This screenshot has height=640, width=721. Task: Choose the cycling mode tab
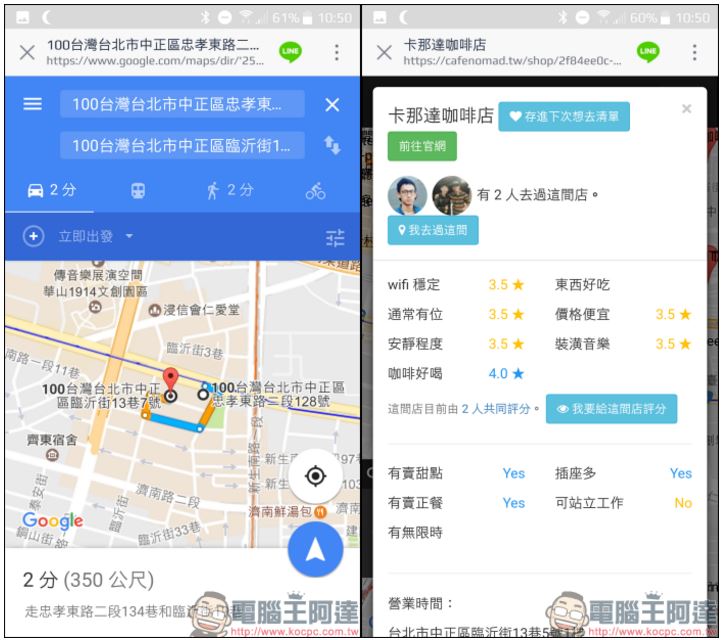click(315, 190)
